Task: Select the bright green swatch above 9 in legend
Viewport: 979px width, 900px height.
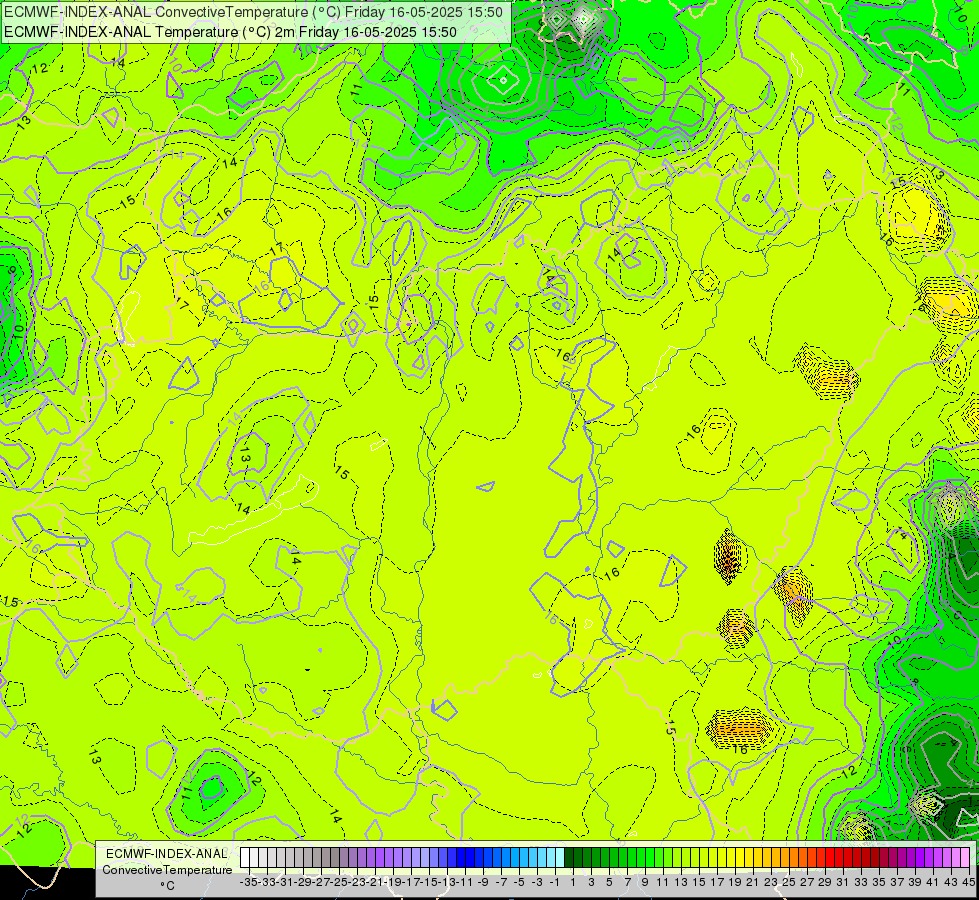Action: pos(641,857)
